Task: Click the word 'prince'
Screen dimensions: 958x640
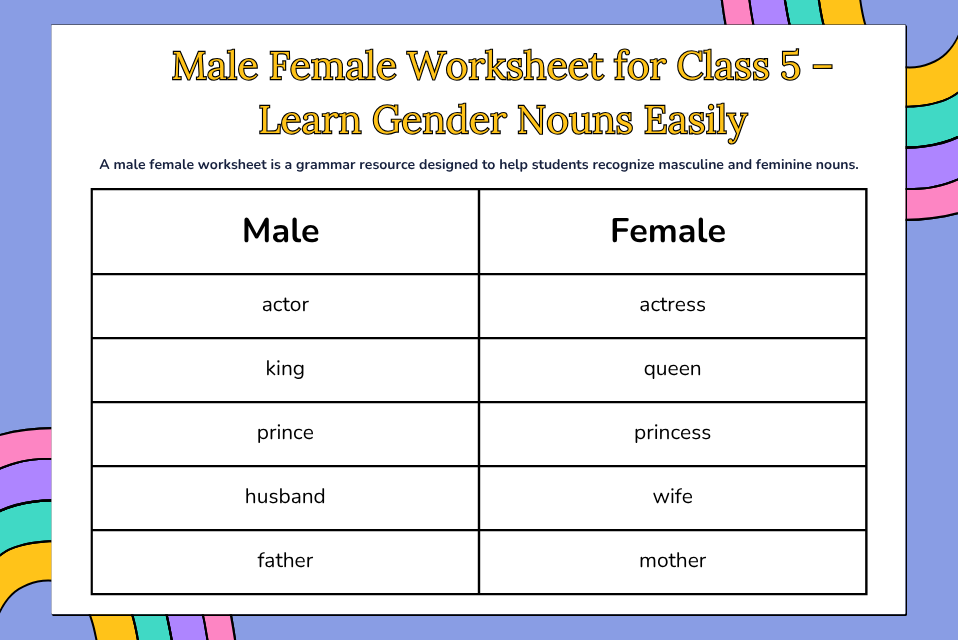Action: click(x=285, y=433)
